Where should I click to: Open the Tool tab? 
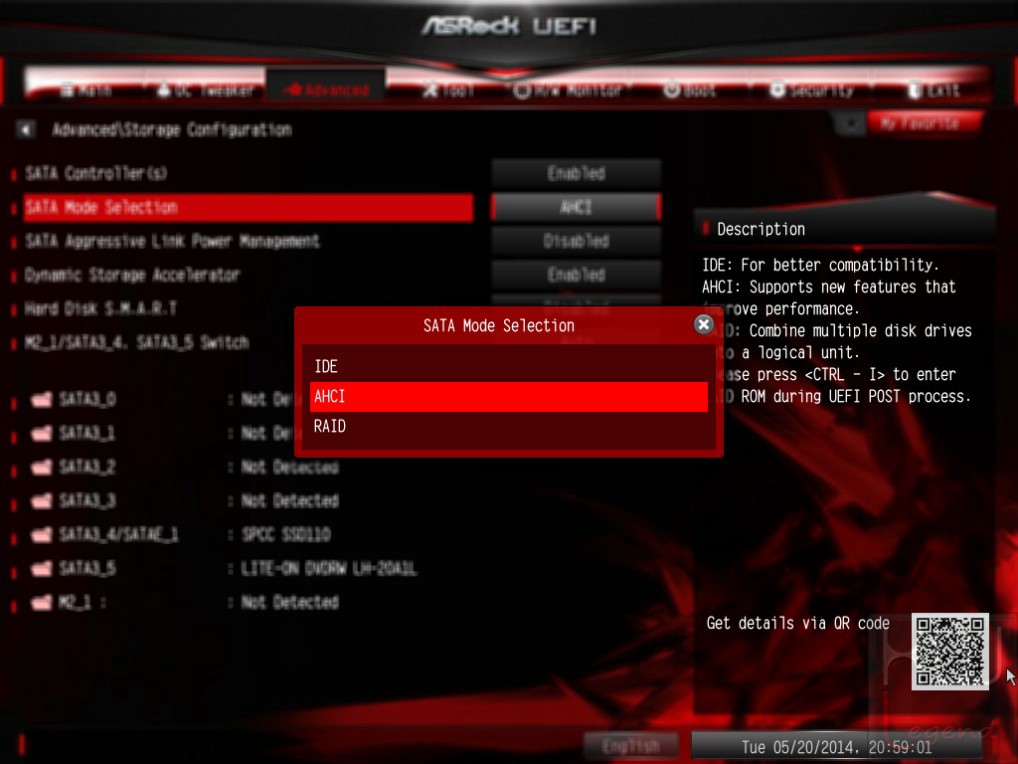[448, 90]
